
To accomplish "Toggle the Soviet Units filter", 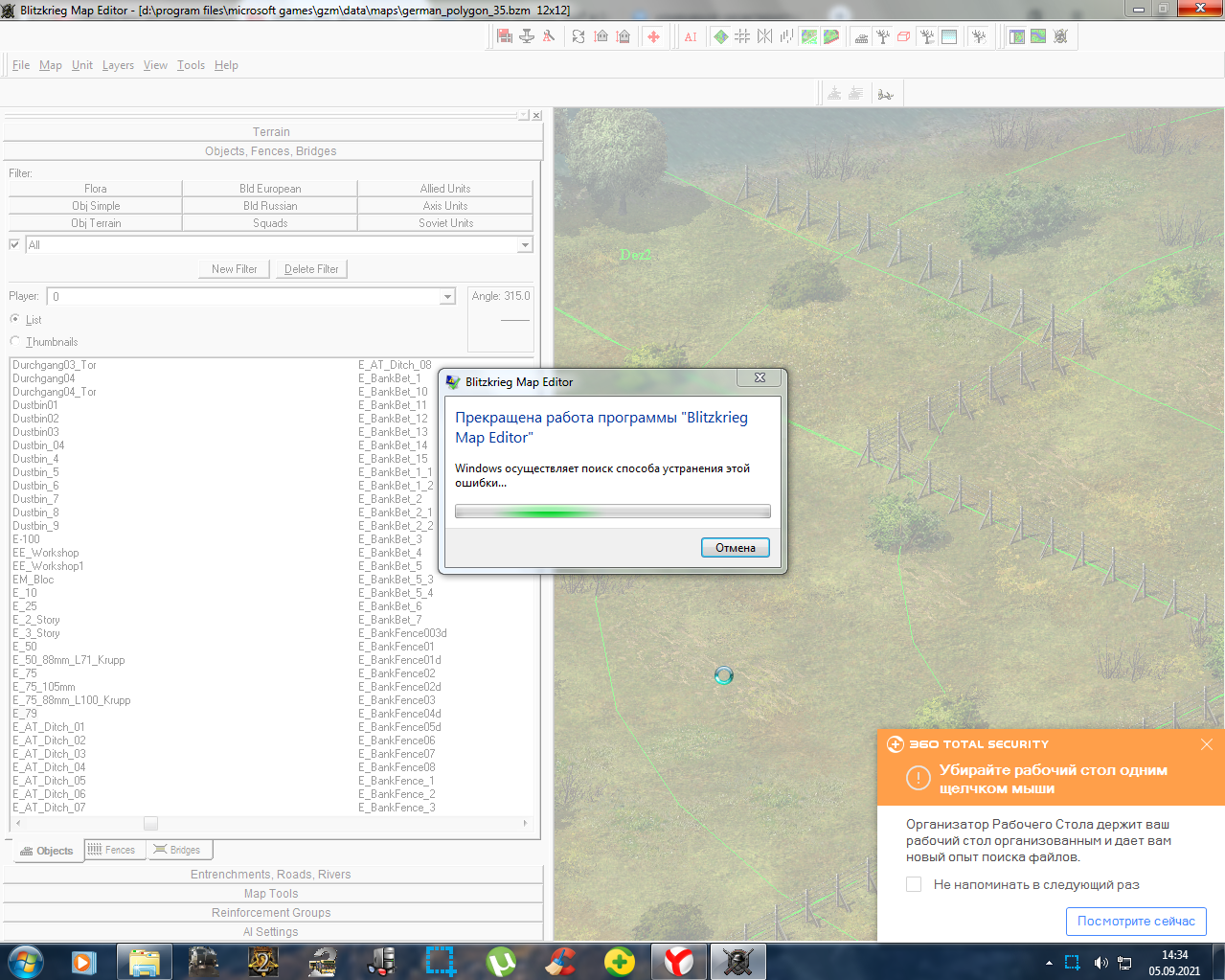I will (445, 223).
